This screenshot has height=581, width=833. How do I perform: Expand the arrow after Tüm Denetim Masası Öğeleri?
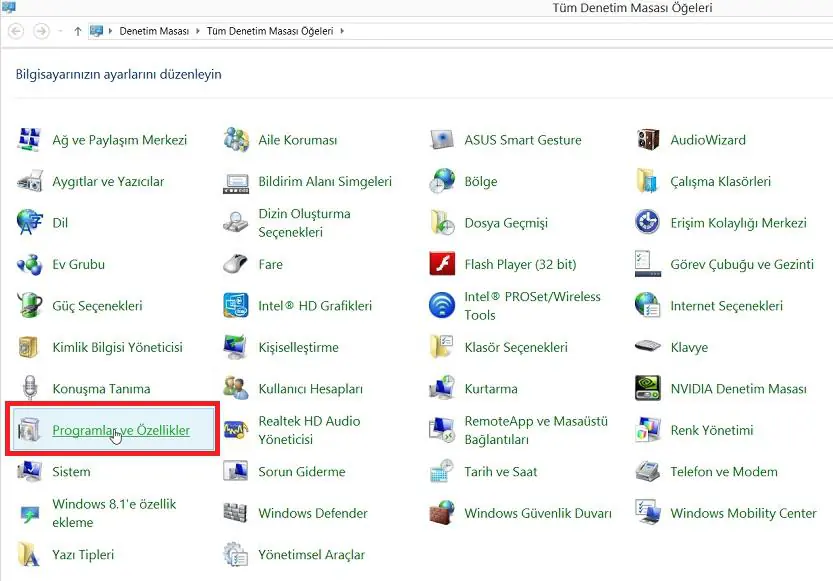click(343, 31)
